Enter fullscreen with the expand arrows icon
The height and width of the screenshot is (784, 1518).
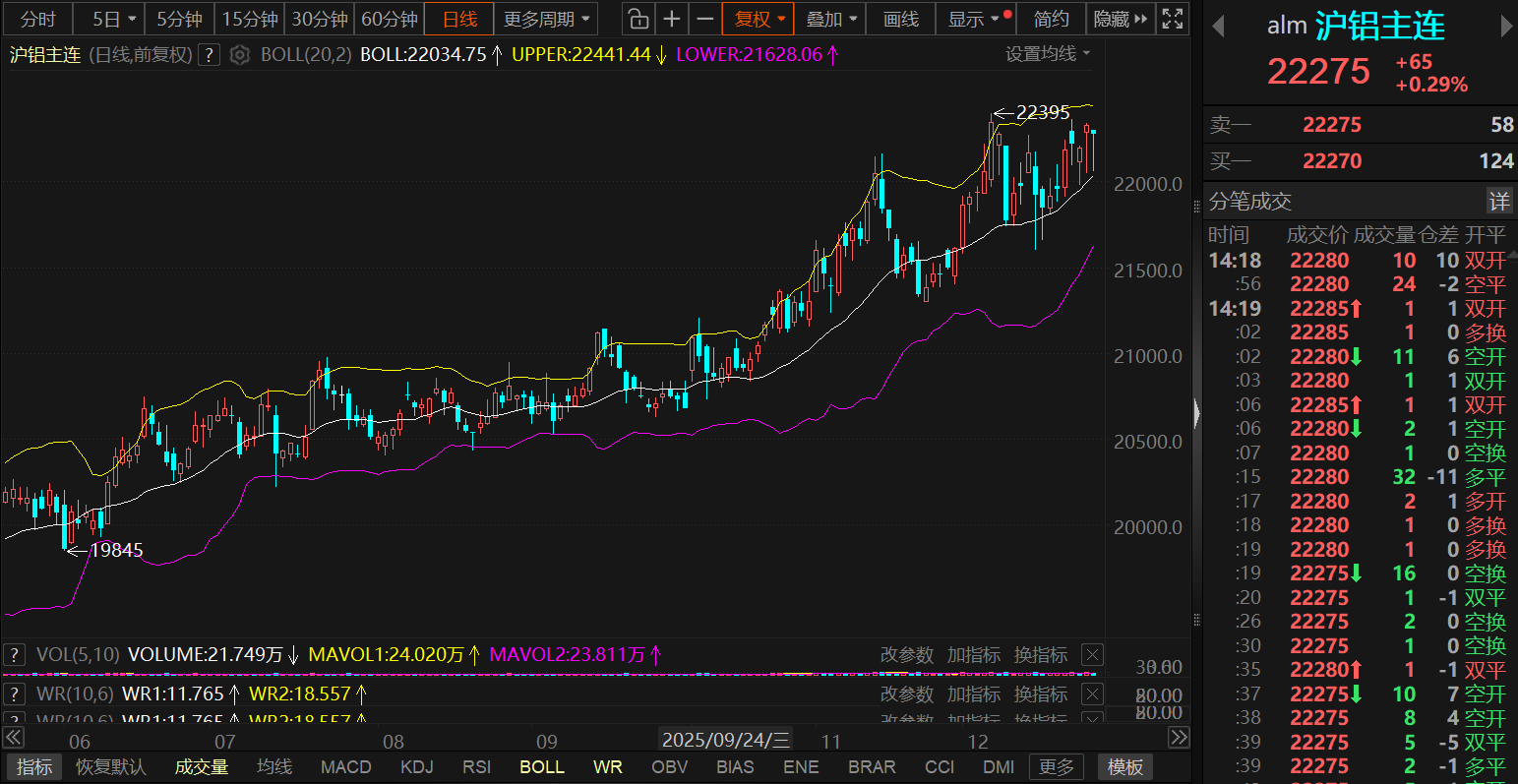click(x=1172, y=19)
